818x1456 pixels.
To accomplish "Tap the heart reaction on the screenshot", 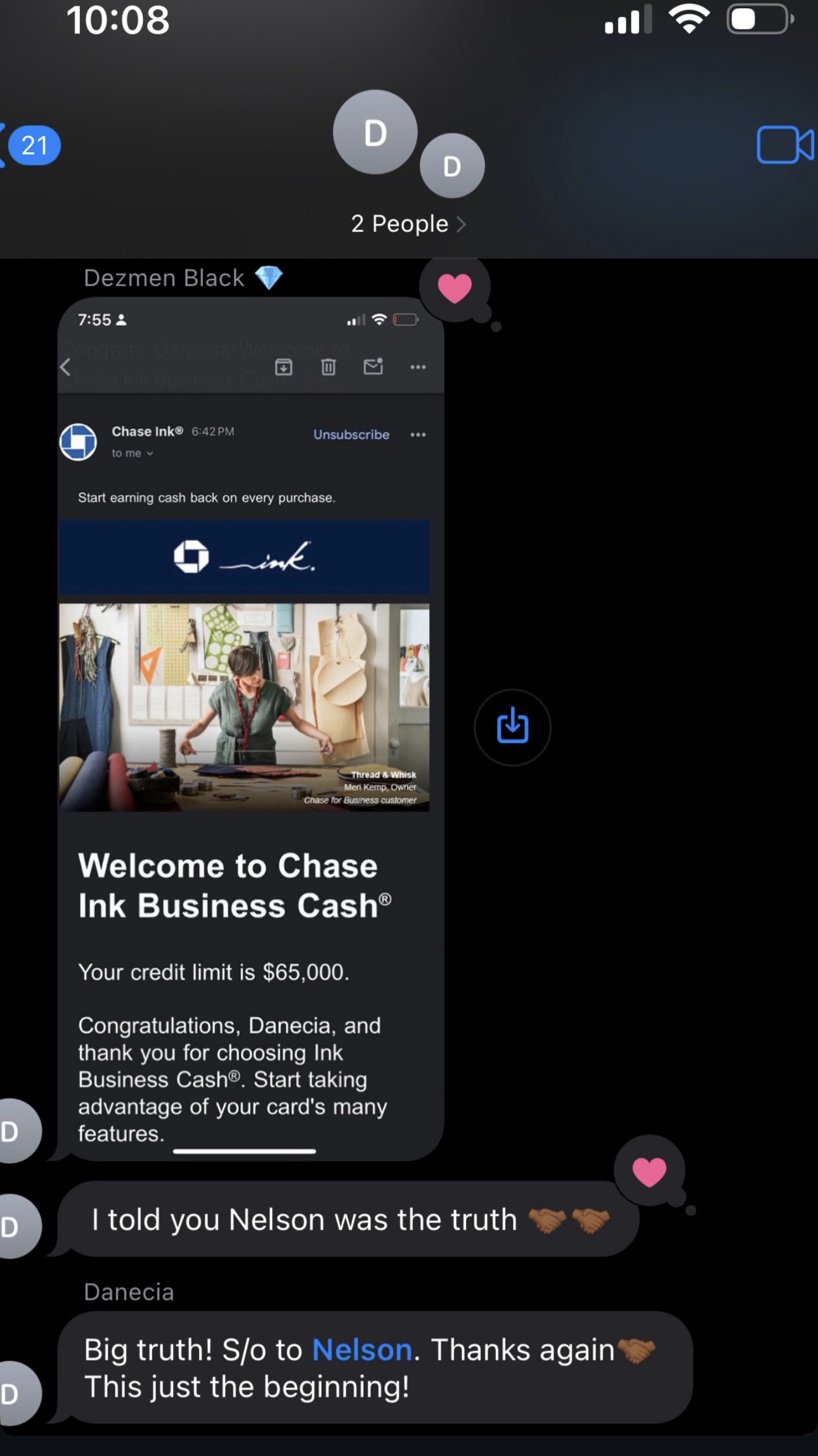I will coord(455,288).
